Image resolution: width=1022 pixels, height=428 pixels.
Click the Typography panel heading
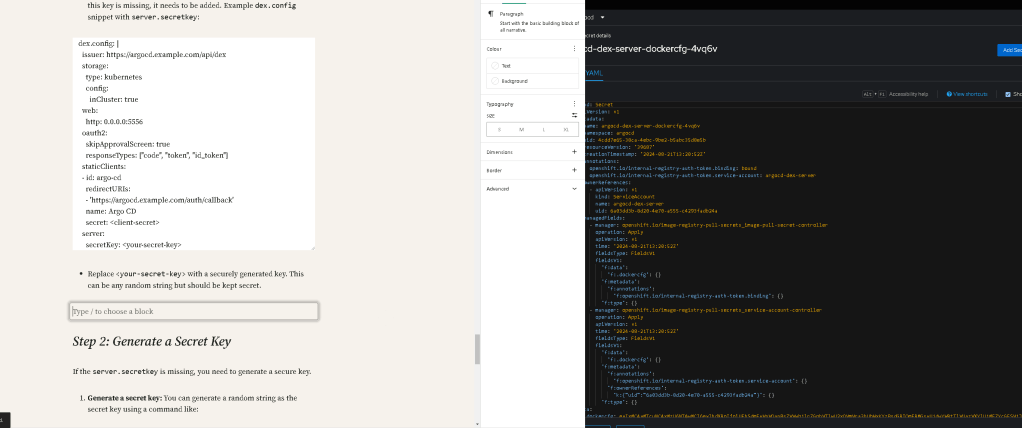(500, 104)
